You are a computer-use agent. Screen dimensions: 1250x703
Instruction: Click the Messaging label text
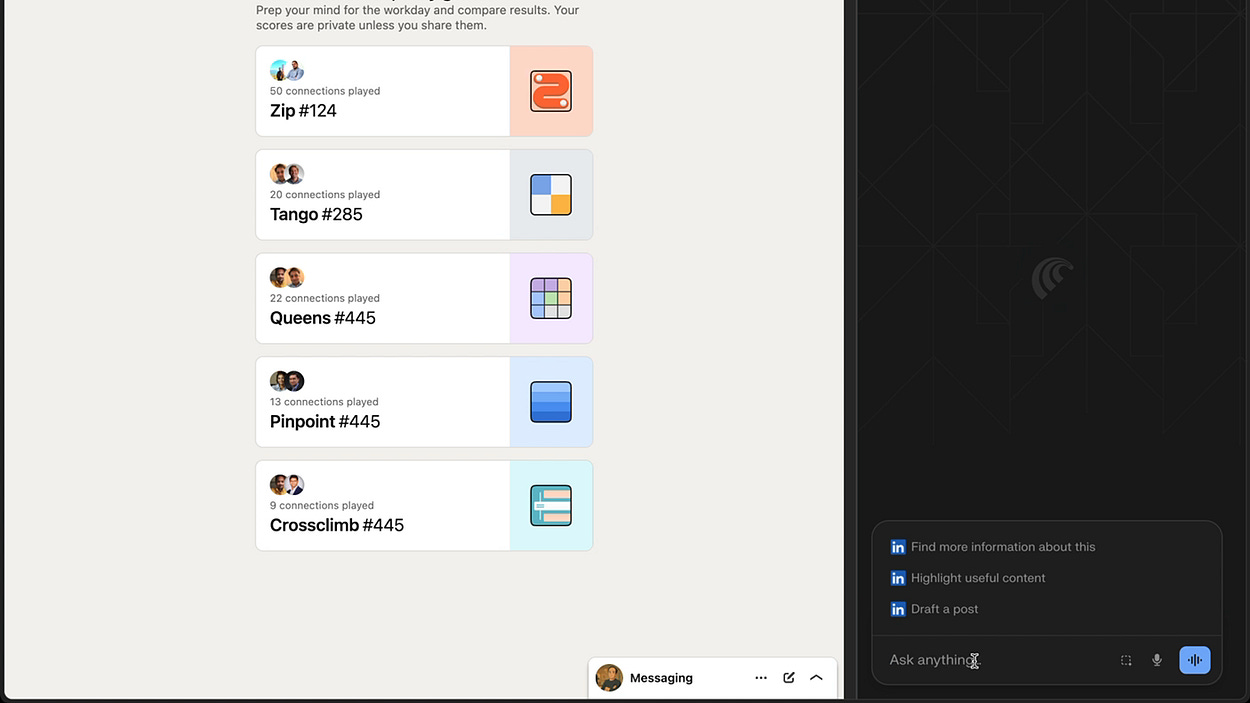click(x=661, y=678)
